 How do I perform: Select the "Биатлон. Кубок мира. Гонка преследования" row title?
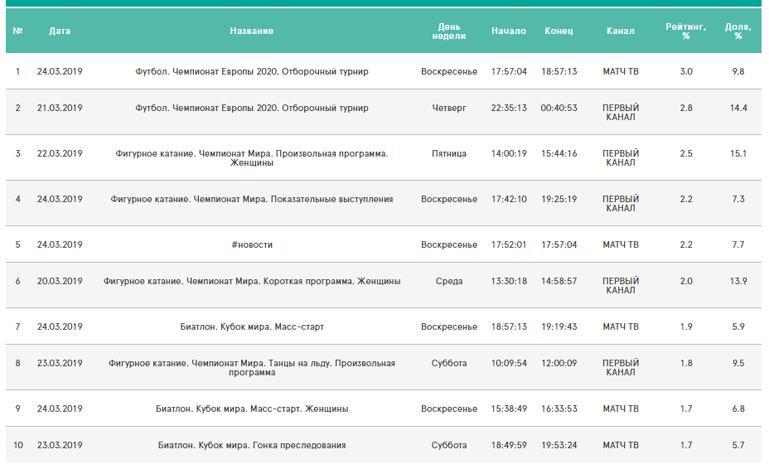251,445
